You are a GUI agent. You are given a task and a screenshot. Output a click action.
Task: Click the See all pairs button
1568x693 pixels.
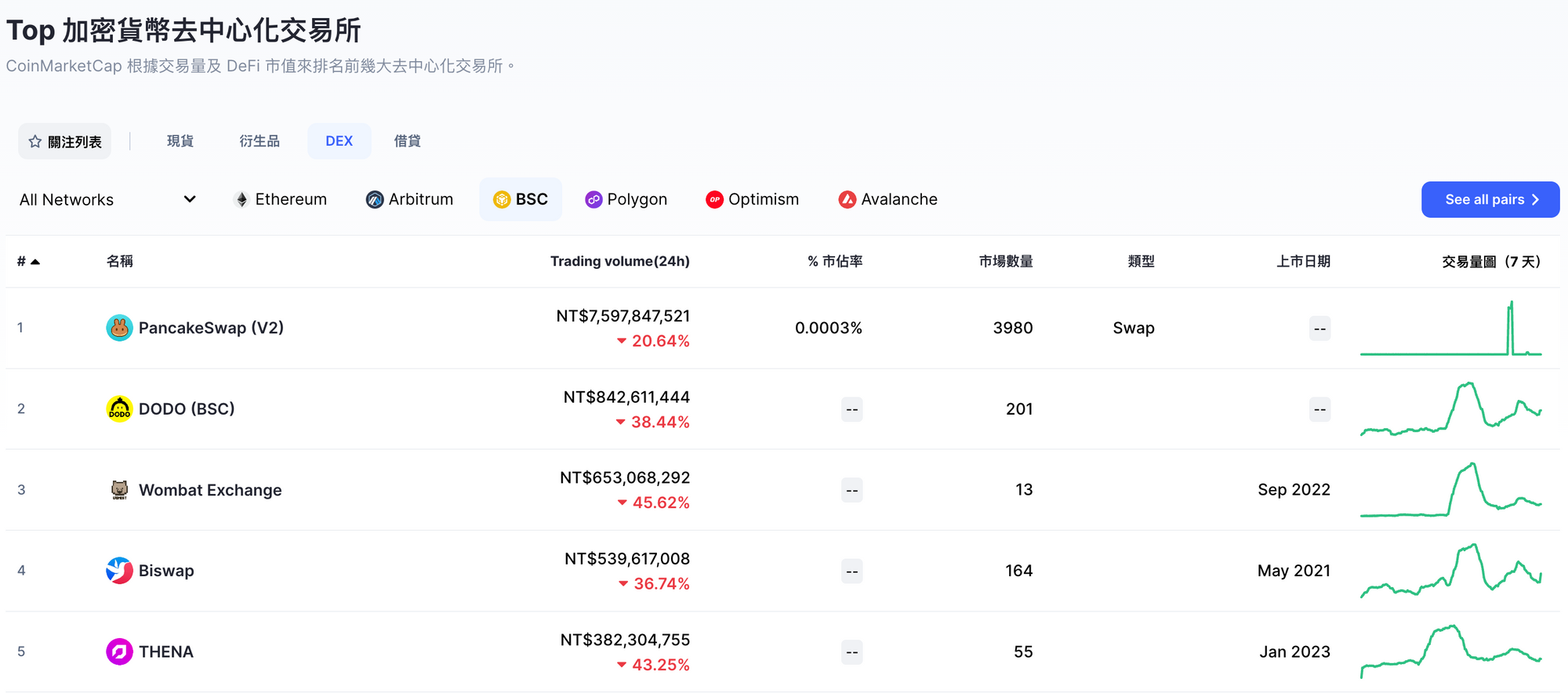click(1490, 200)
